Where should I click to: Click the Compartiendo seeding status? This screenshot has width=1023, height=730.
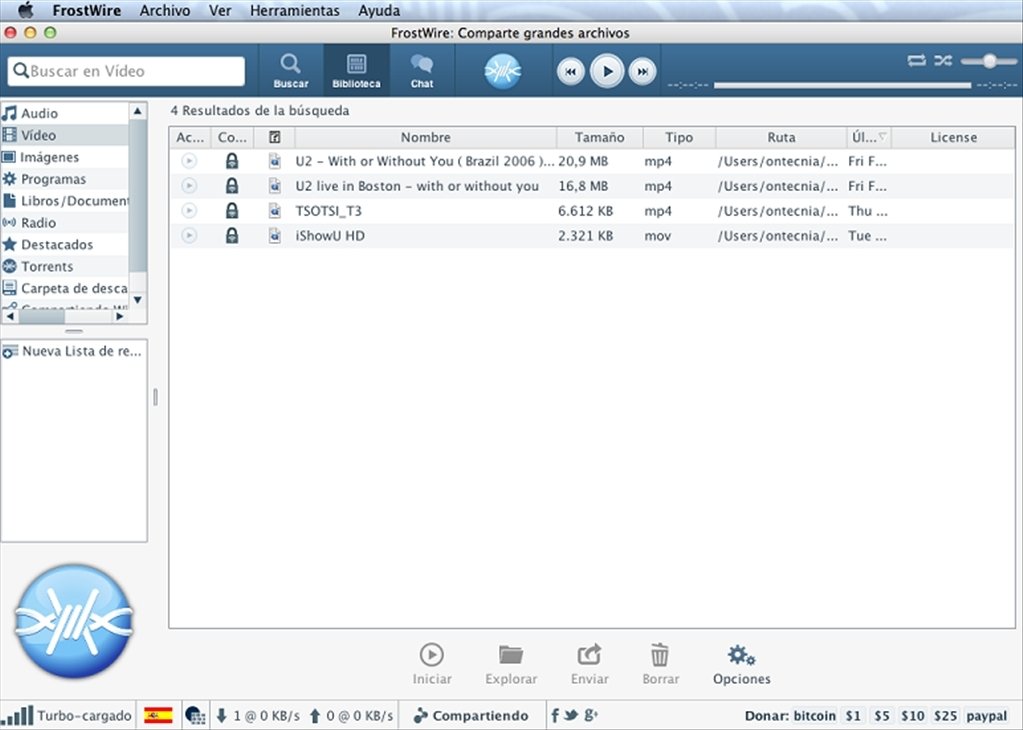tap(471, 716)
